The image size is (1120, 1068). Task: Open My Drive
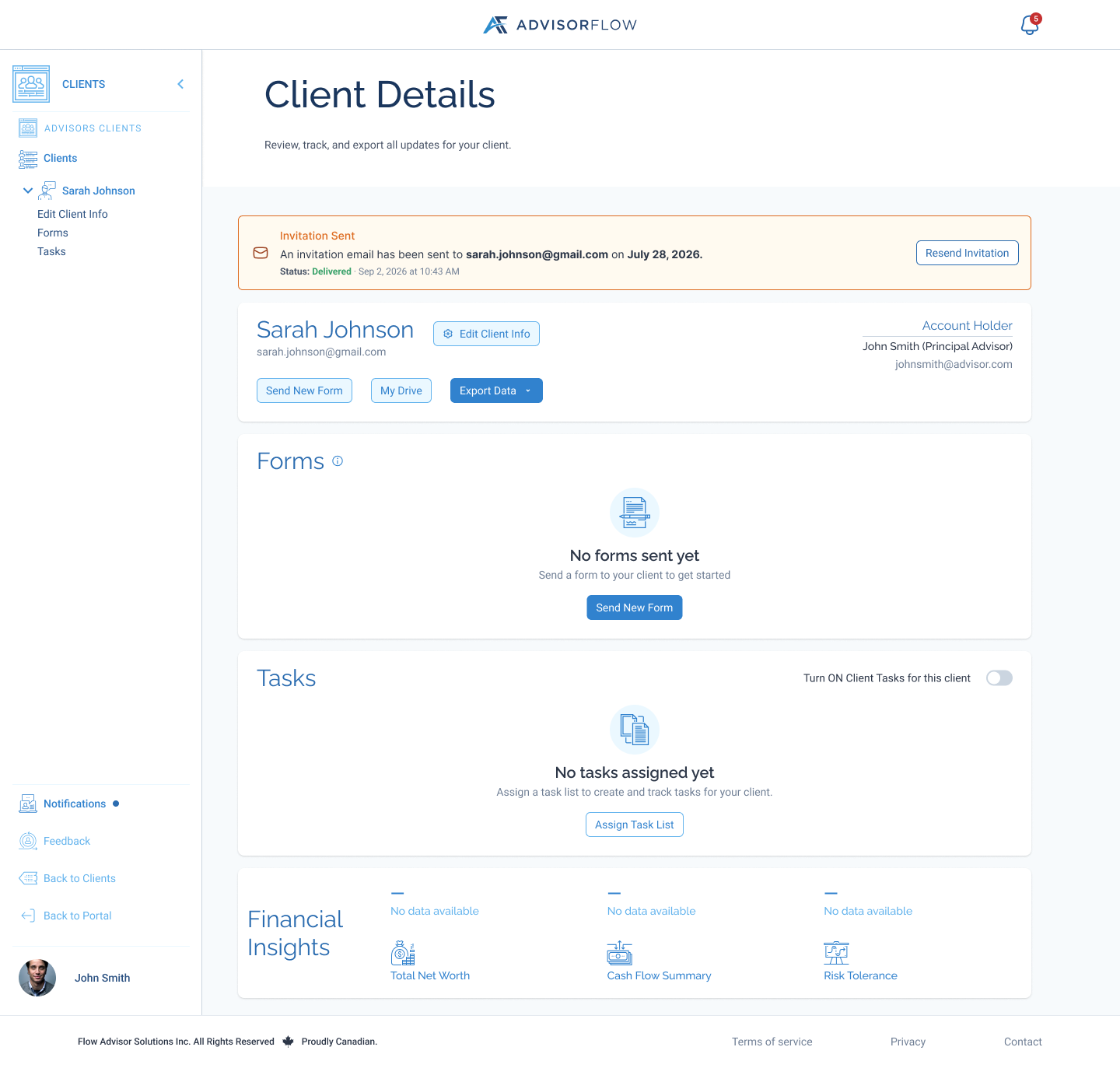(x=401, y=390)
